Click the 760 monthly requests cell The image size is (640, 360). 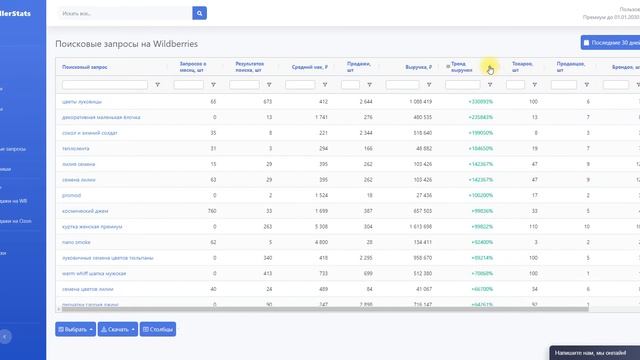point(212,211)
